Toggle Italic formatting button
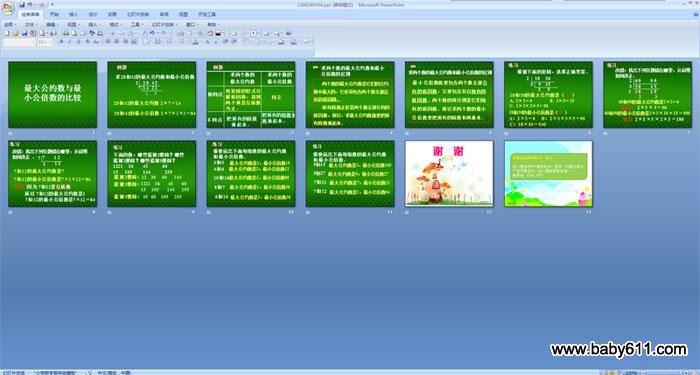This screenshot has width=700, height=375. [70, 42]
